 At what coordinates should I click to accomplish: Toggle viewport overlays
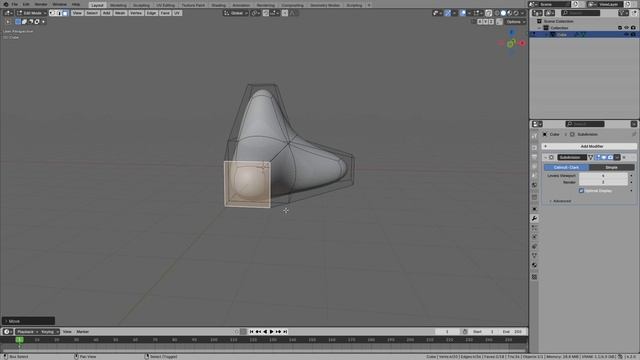[x=462, y=13]
